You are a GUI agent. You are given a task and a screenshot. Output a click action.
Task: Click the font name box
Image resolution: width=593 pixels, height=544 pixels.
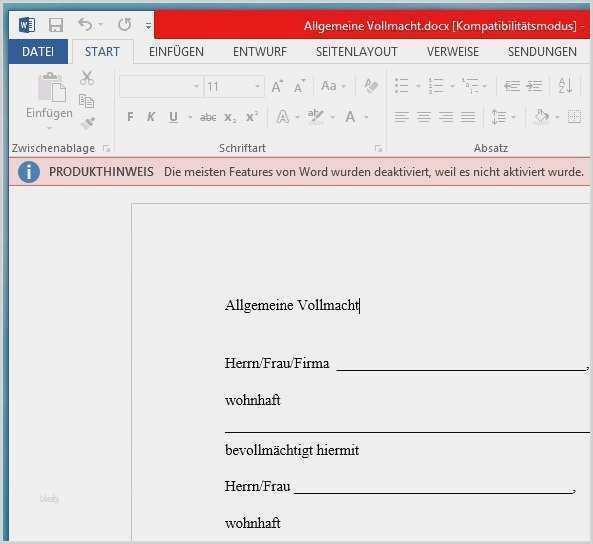pos(160,87)
